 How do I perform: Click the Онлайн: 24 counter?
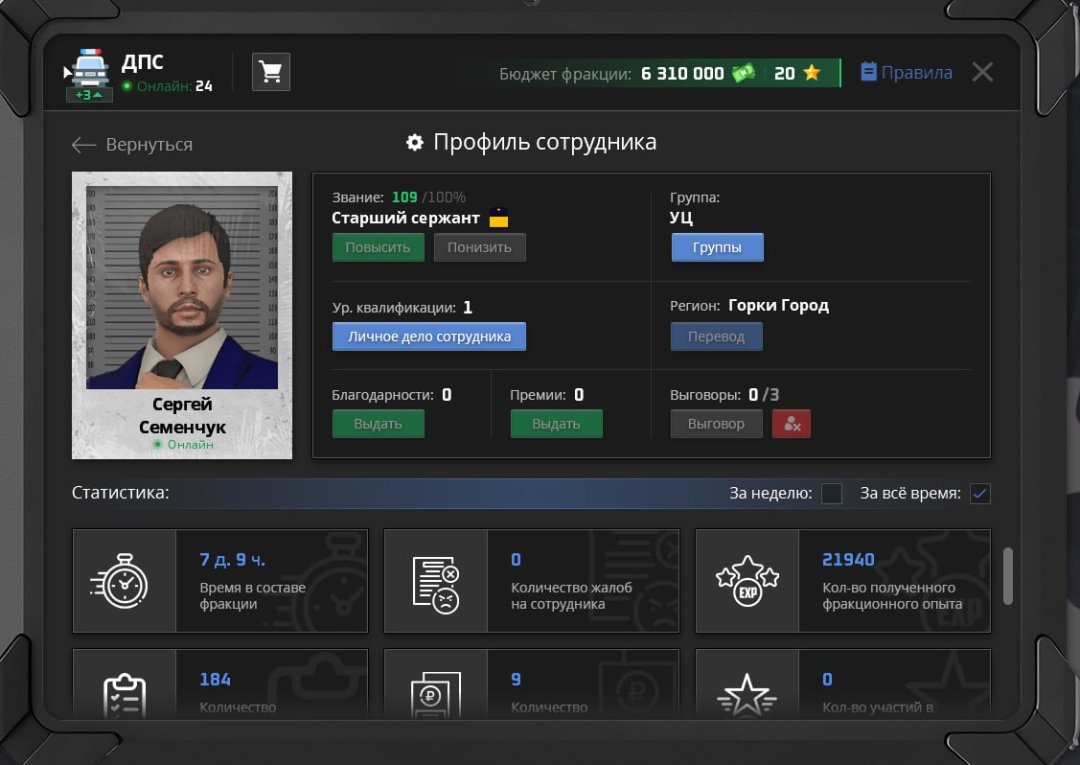168,86
